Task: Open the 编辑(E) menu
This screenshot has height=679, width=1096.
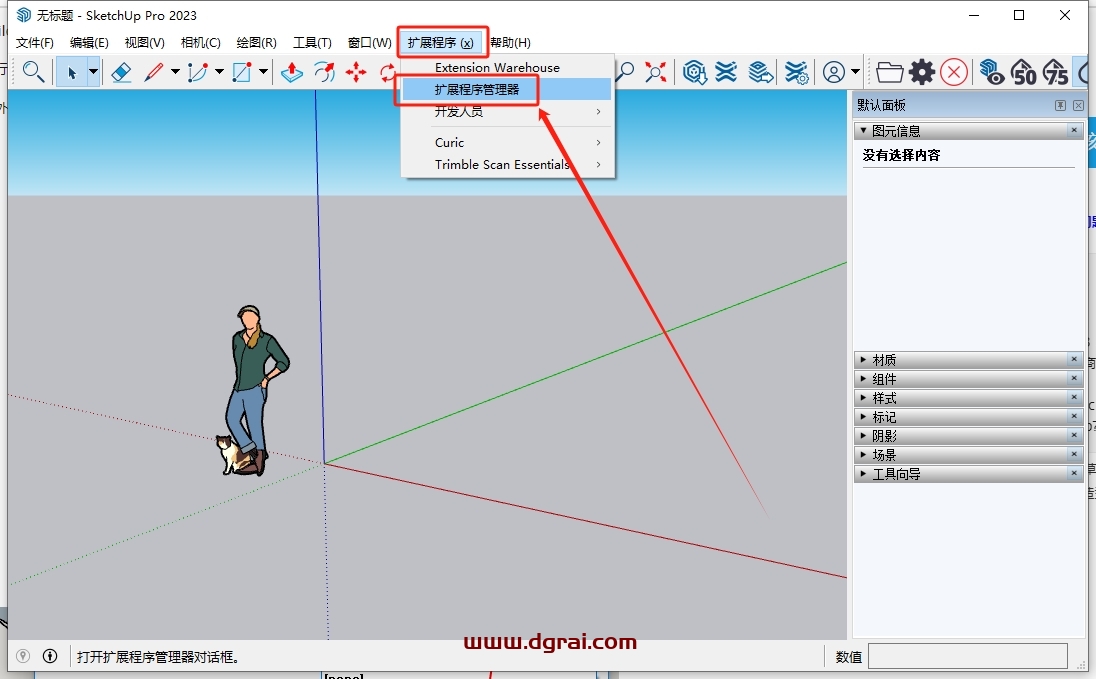Action: coord(89,43)
